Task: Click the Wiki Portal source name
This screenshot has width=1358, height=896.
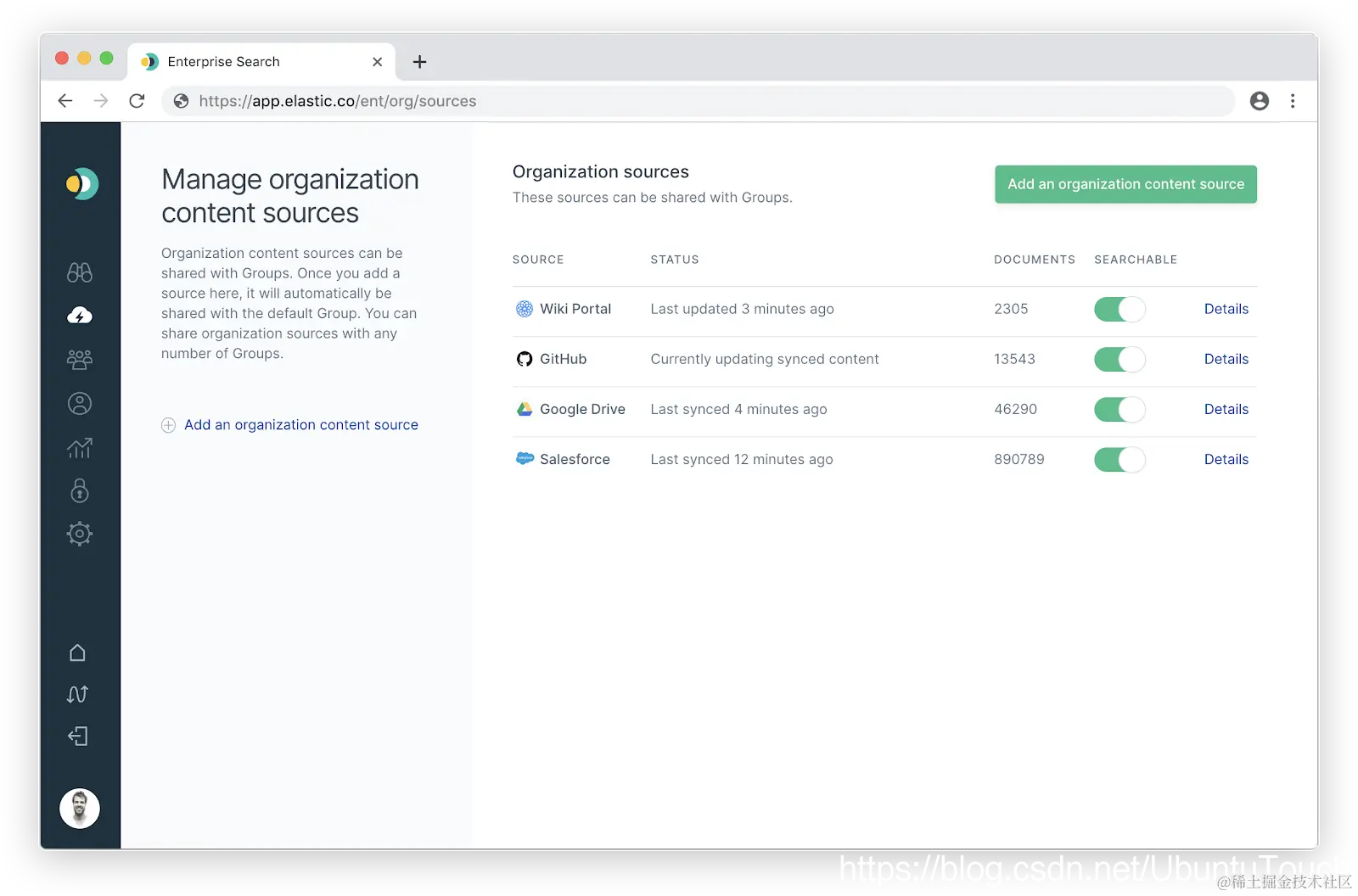Action: pos(575,309)
